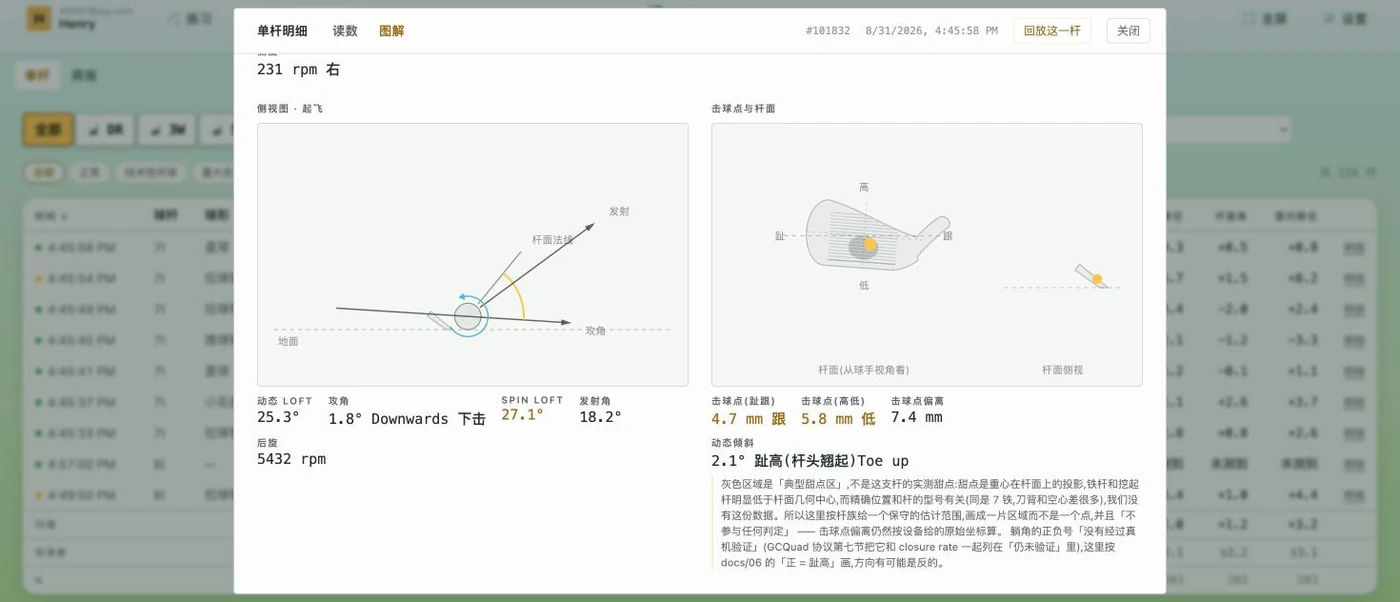The height and width of the screenshot is (602, 1400).
Task: Toggle the 全部 club filter button
Action: [x=48, y=130]
